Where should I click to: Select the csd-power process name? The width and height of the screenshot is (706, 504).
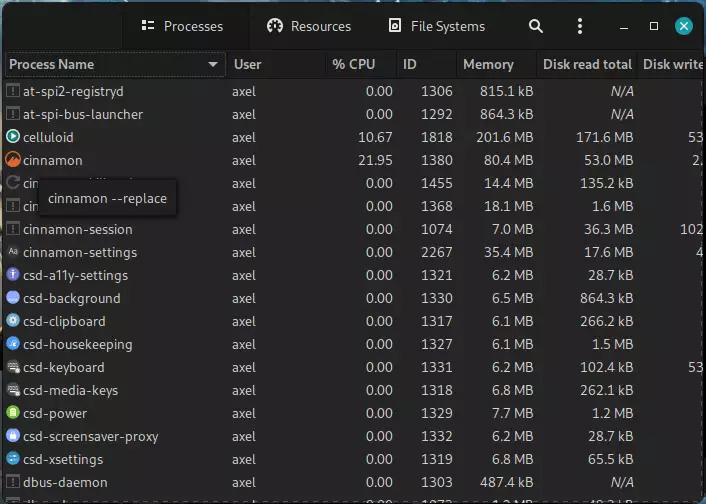(x=55, y=413)
